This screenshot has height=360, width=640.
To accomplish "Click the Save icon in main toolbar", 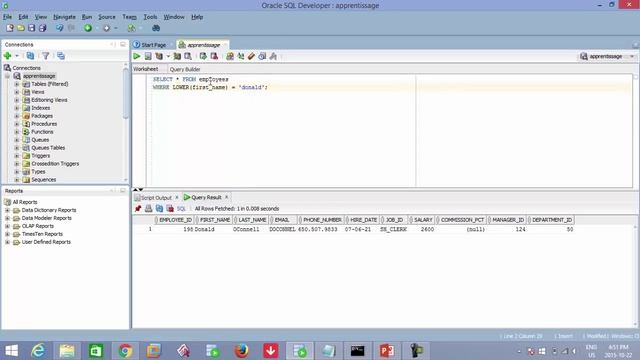I will (x=31, y=28).
